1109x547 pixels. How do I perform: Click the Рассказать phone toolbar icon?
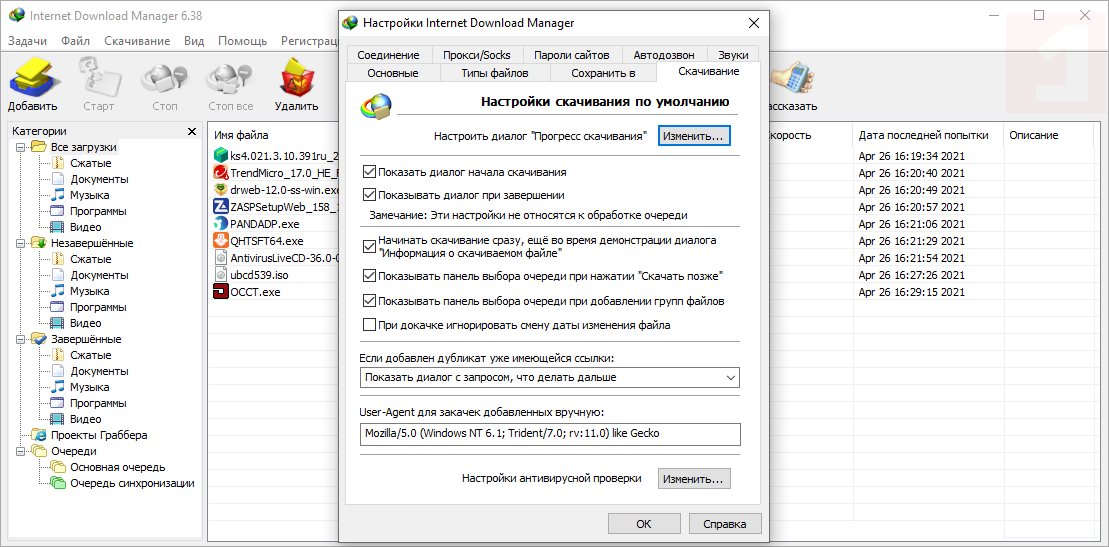tap(792, 79)
